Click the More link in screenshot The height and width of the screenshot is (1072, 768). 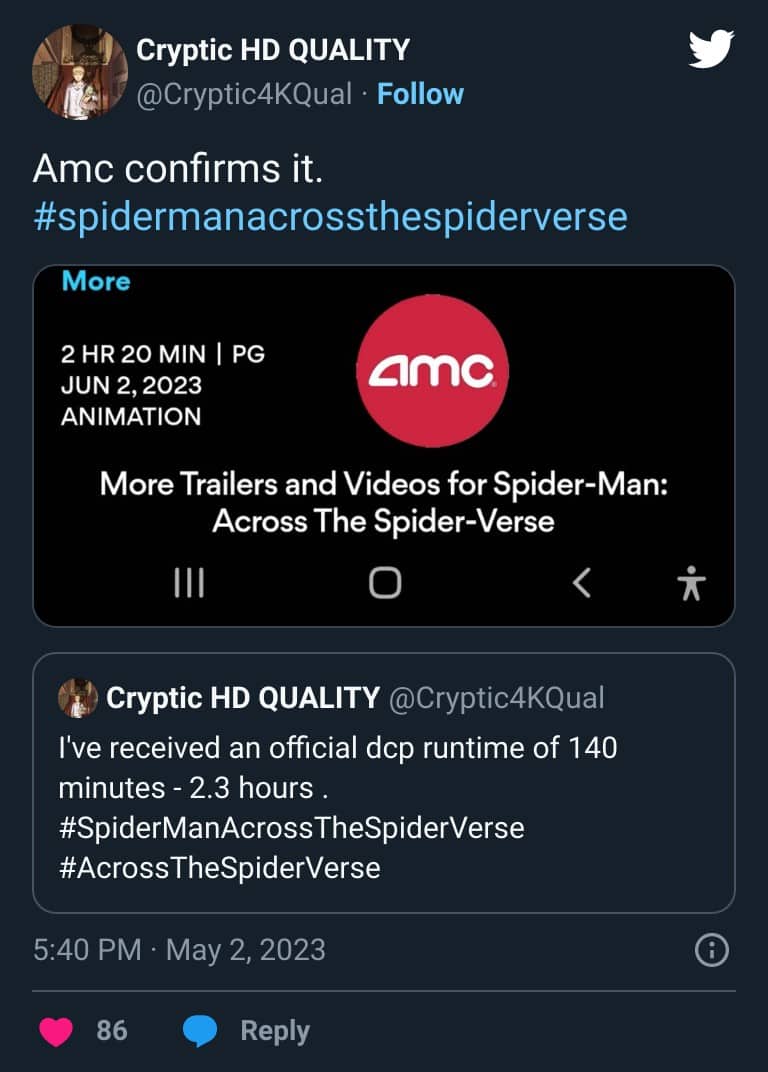(x=96, y=281)
